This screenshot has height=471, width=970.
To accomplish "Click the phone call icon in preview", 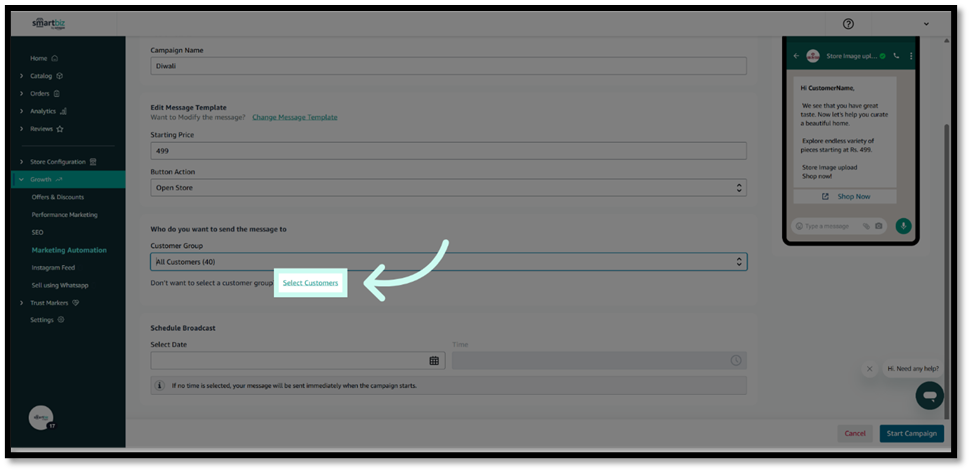I will (896, 56).
